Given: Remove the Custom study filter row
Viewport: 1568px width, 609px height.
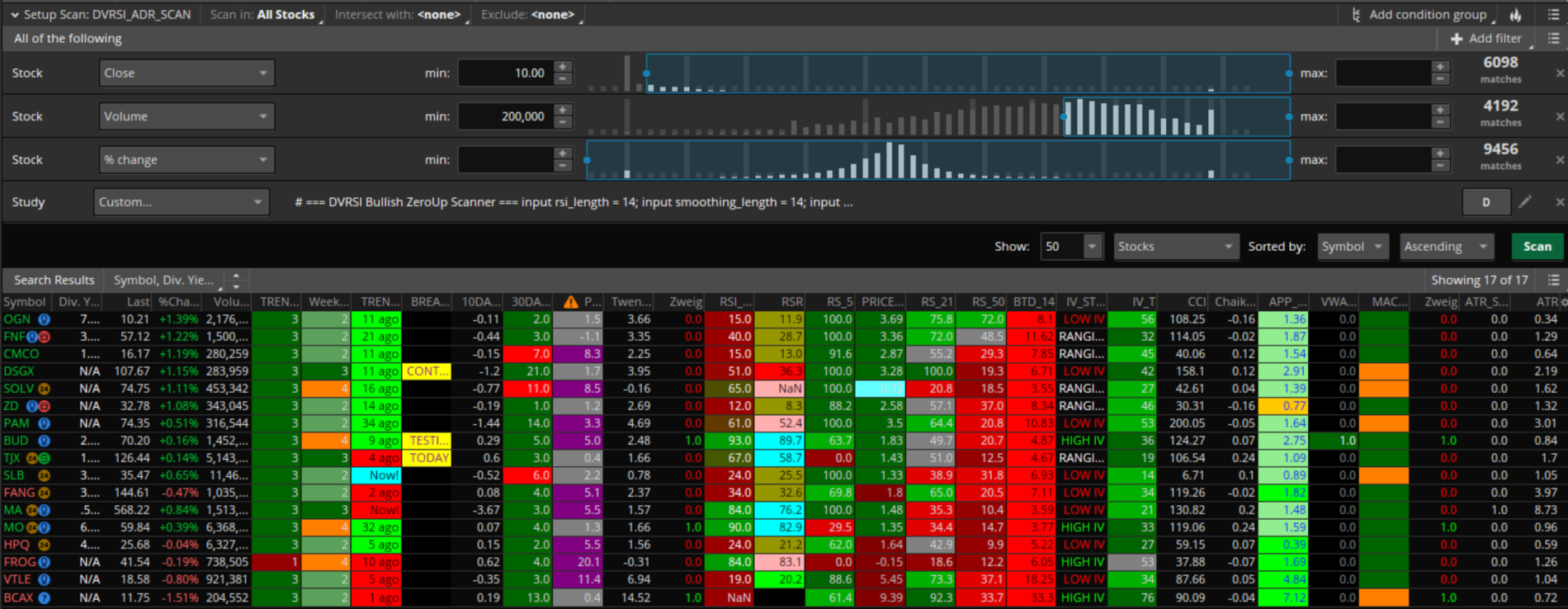Looking at the screenshot, I should pyautogui.click(x=1560, y=201).
